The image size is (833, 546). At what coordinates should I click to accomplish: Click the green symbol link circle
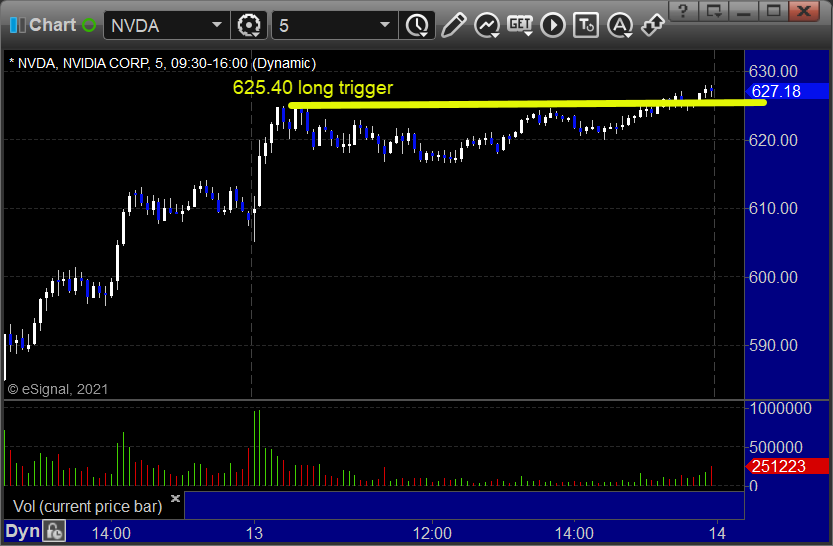(x=89, y=25)
